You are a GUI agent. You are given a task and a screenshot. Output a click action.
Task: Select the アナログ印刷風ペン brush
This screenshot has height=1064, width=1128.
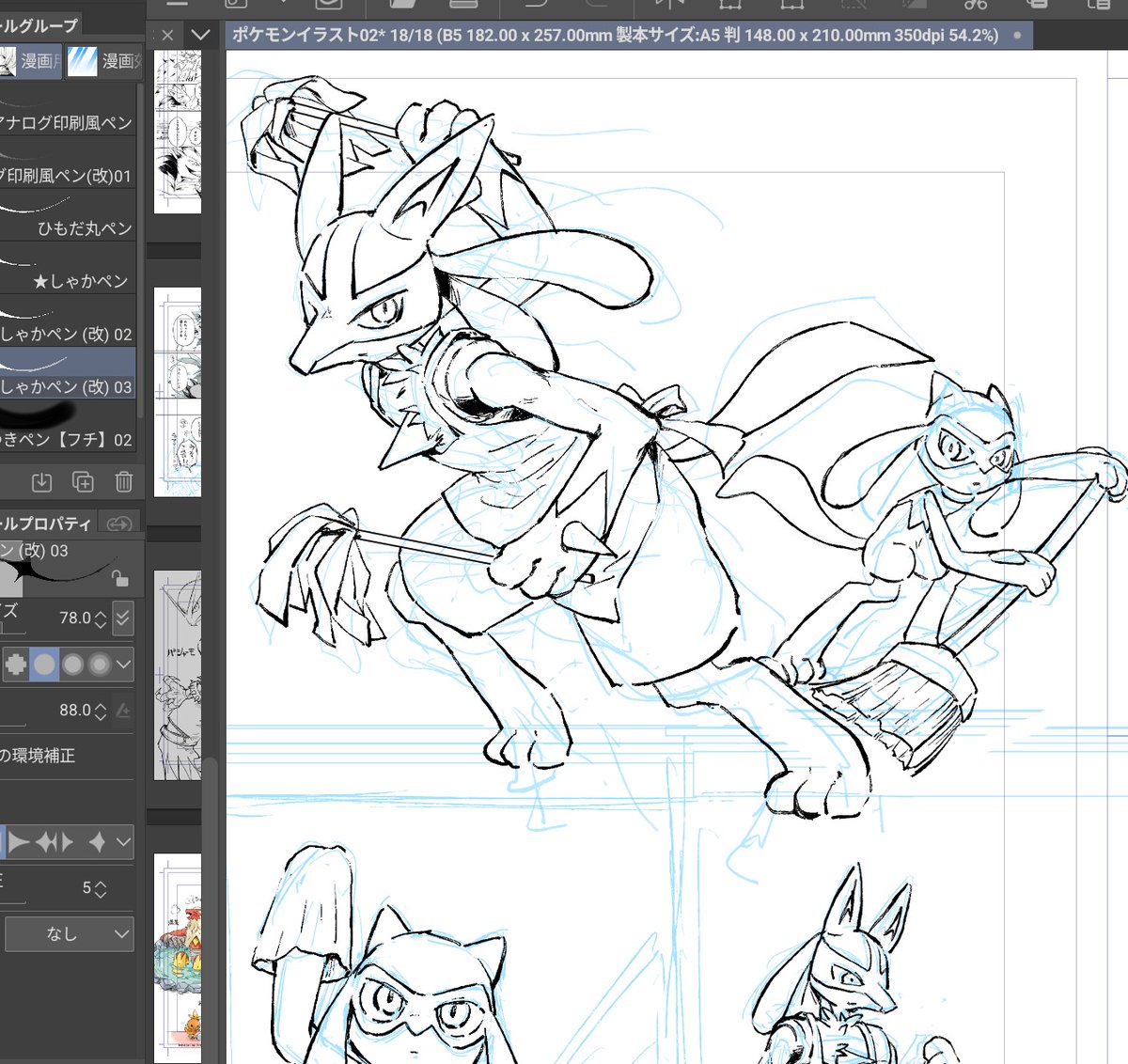click(x=68, y=109)
